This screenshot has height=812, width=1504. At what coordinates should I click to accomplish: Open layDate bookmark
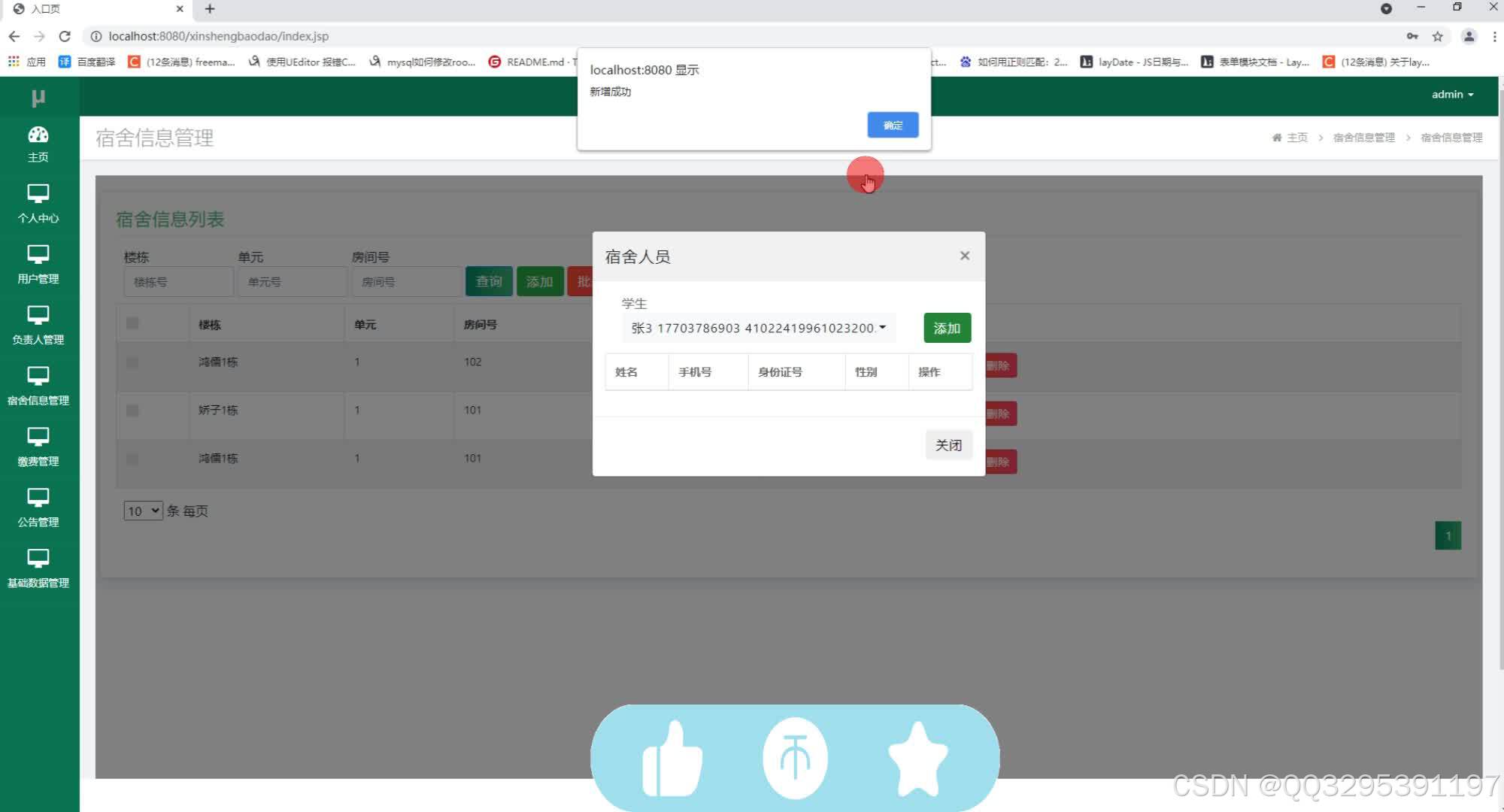point(1134,62)
